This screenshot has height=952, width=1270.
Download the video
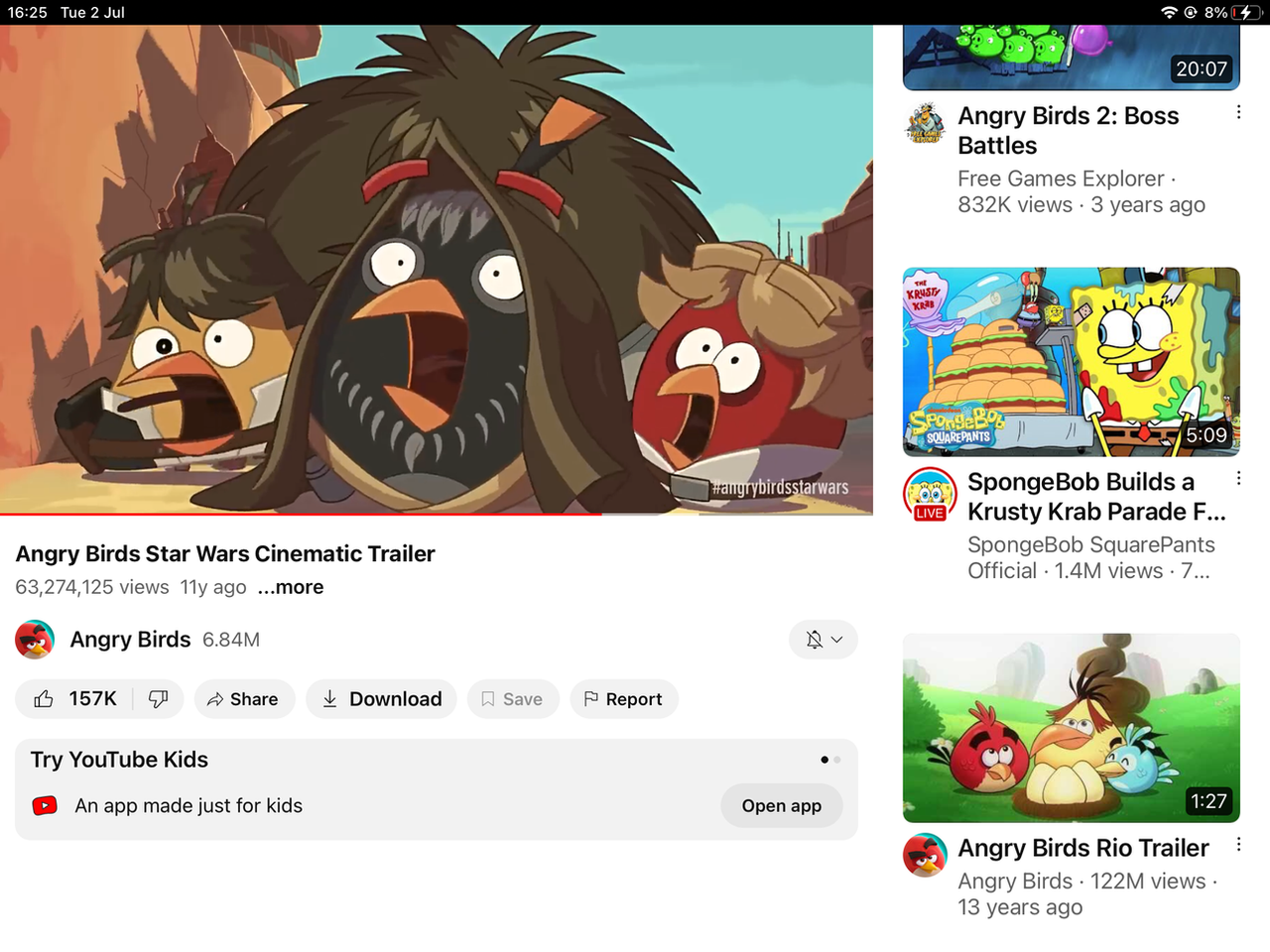click(381, 699)
